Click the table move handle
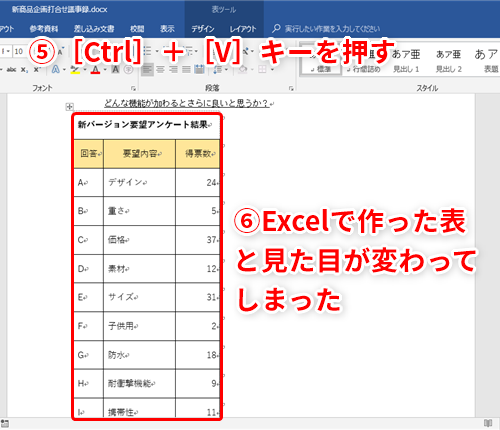The width and height of the screenshot is (500, 430). coord(69,107)
